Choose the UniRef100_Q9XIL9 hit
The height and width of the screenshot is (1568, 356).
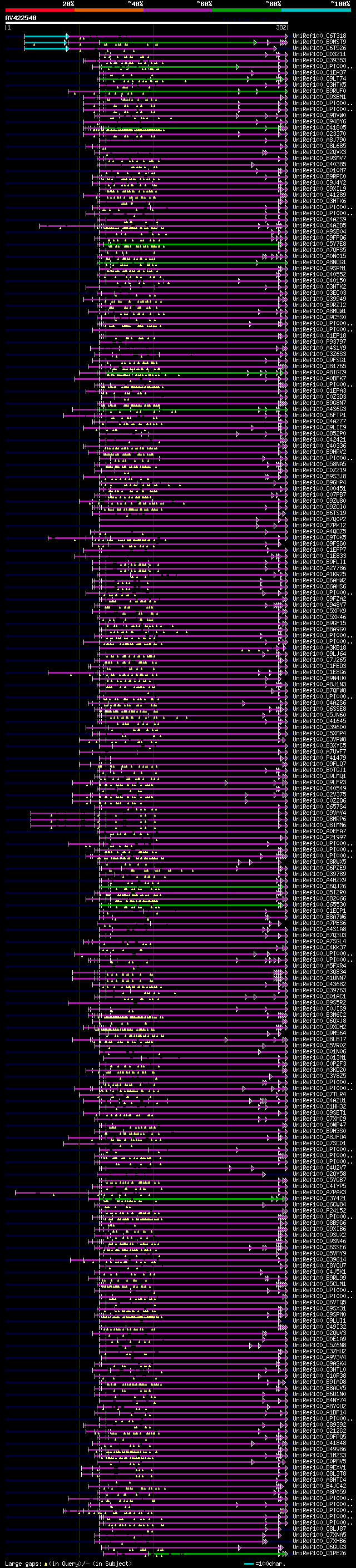point(319,189)
